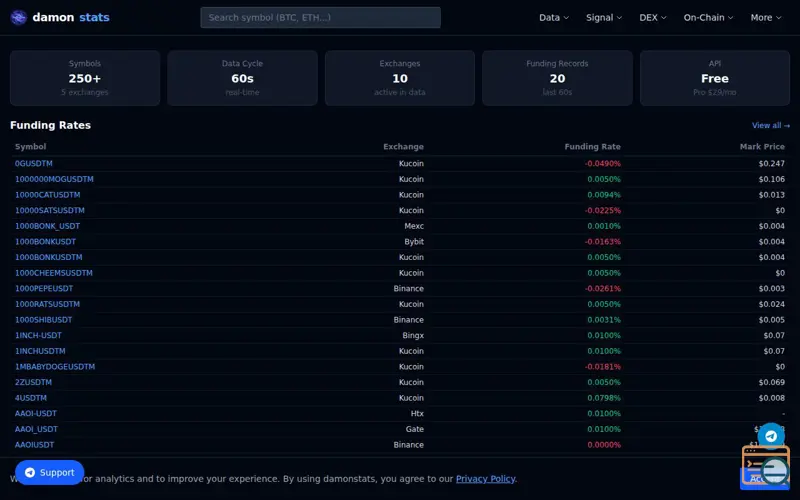The width and height of the screenshot is (800, 500).
Task: Select the Symbols 250+ stat card
Action: (x=85, y=78)
